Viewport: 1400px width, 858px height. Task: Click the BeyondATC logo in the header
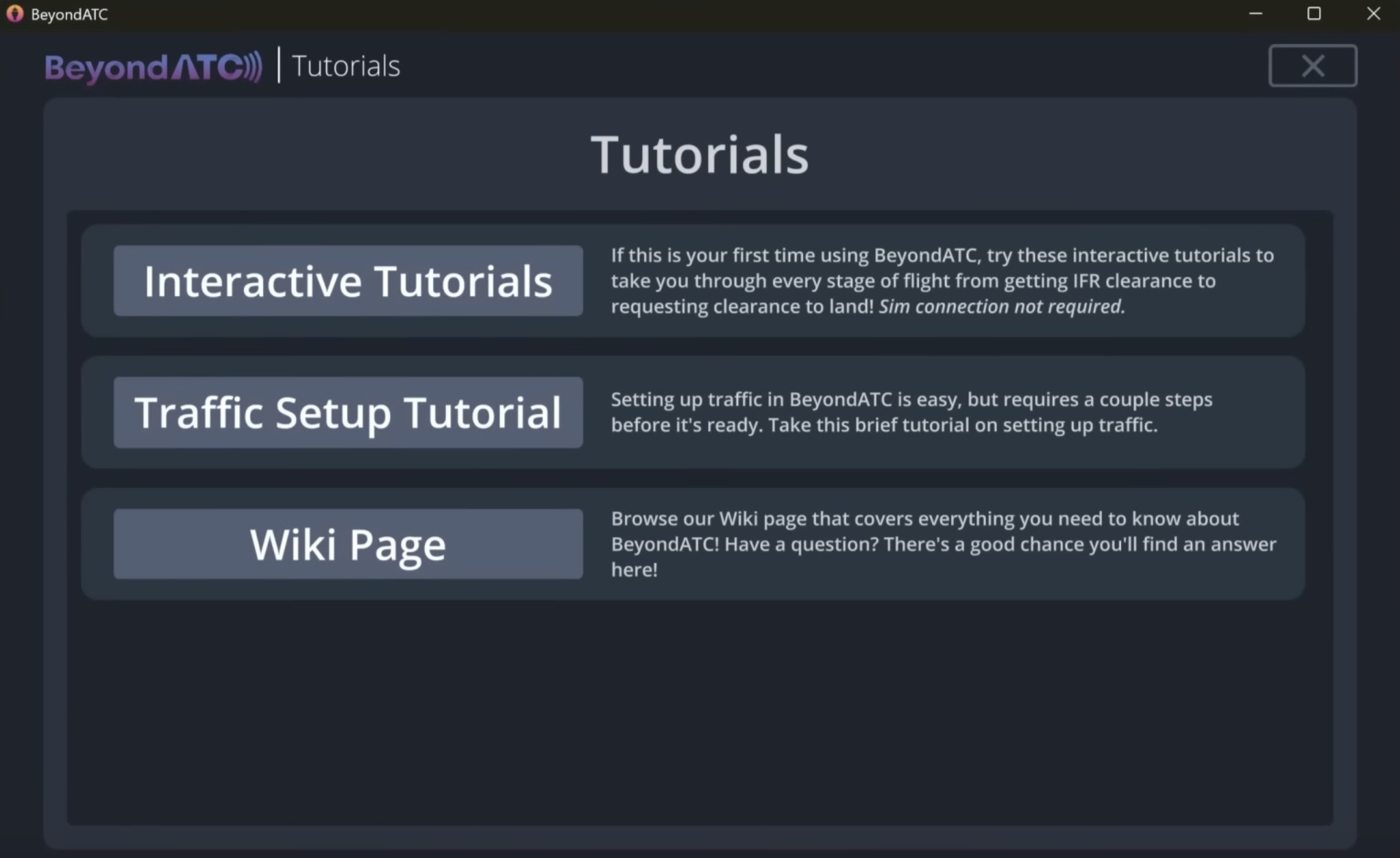click(153, 66)
